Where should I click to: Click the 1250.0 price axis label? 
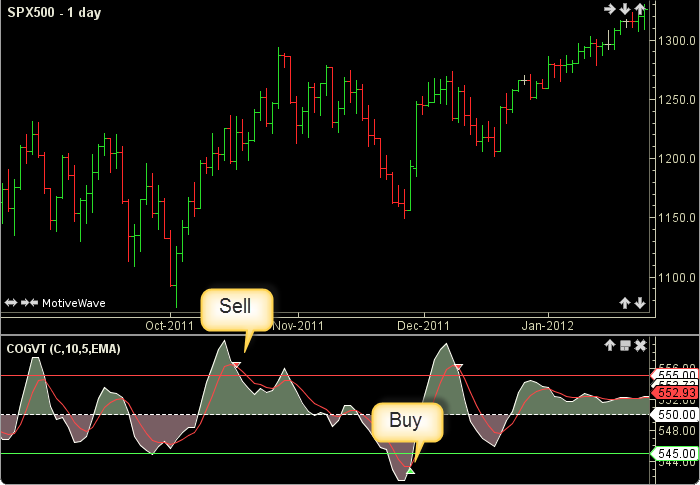click(677, 100)
